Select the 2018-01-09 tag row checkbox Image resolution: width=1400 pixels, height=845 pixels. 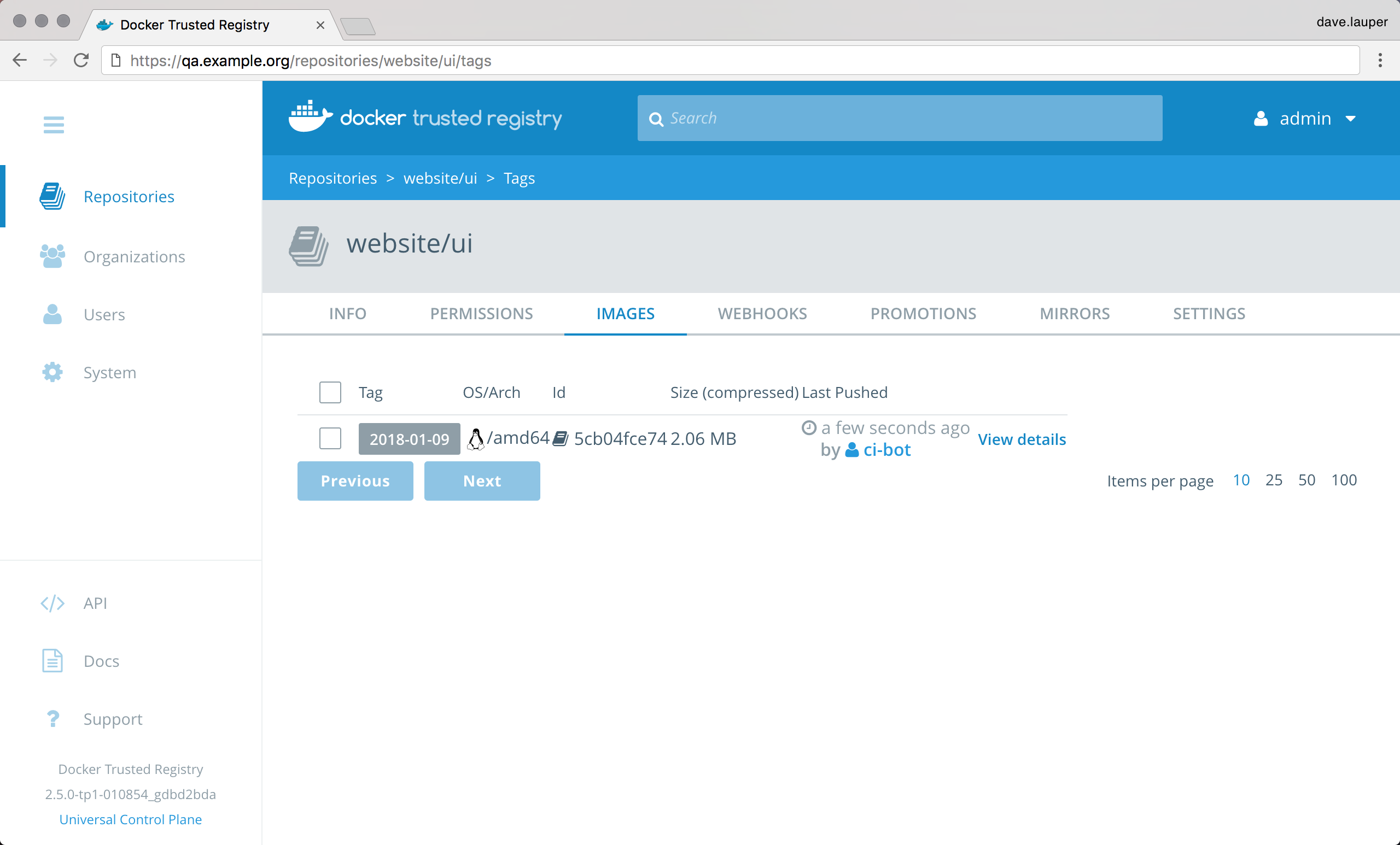330,438
